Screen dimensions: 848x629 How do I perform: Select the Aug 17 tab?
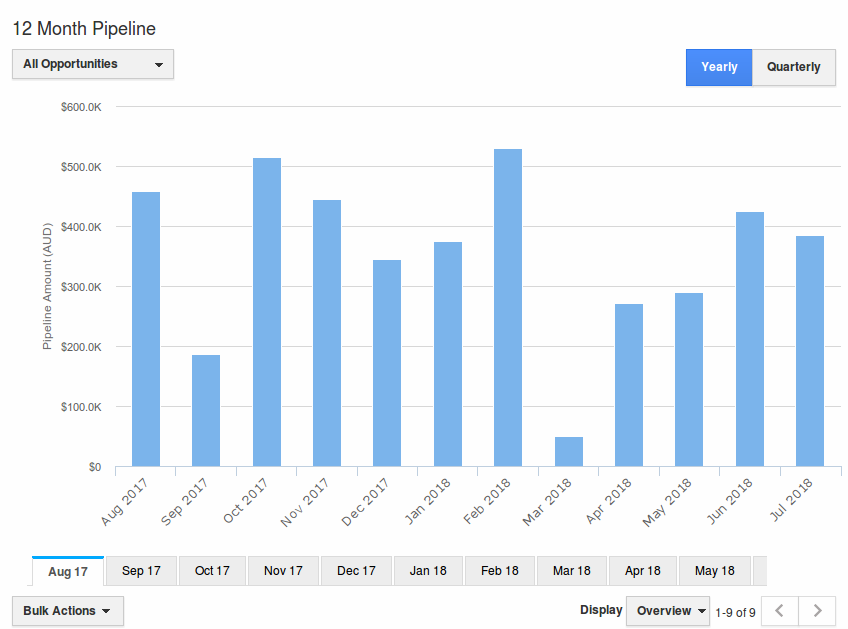click(x=68, y=572)
